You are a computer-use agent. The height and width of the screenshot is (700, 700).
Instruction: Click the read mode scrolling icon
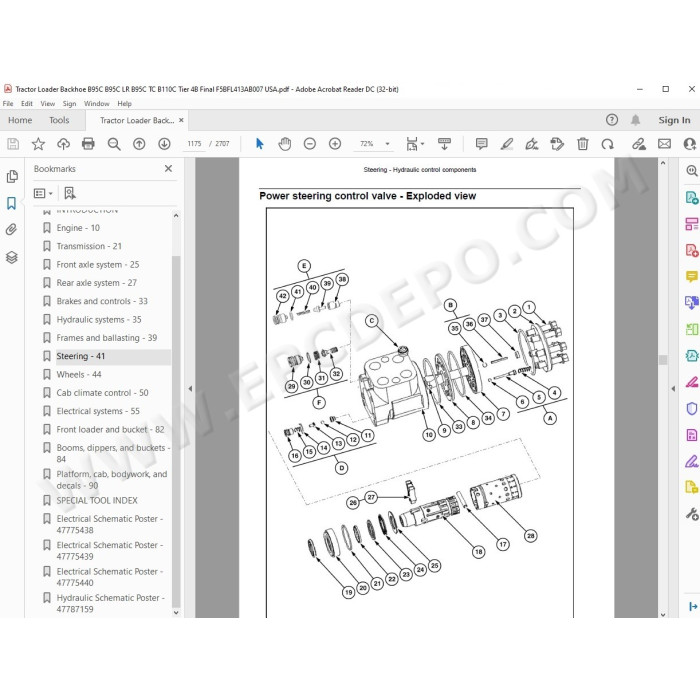pos(444,144)
